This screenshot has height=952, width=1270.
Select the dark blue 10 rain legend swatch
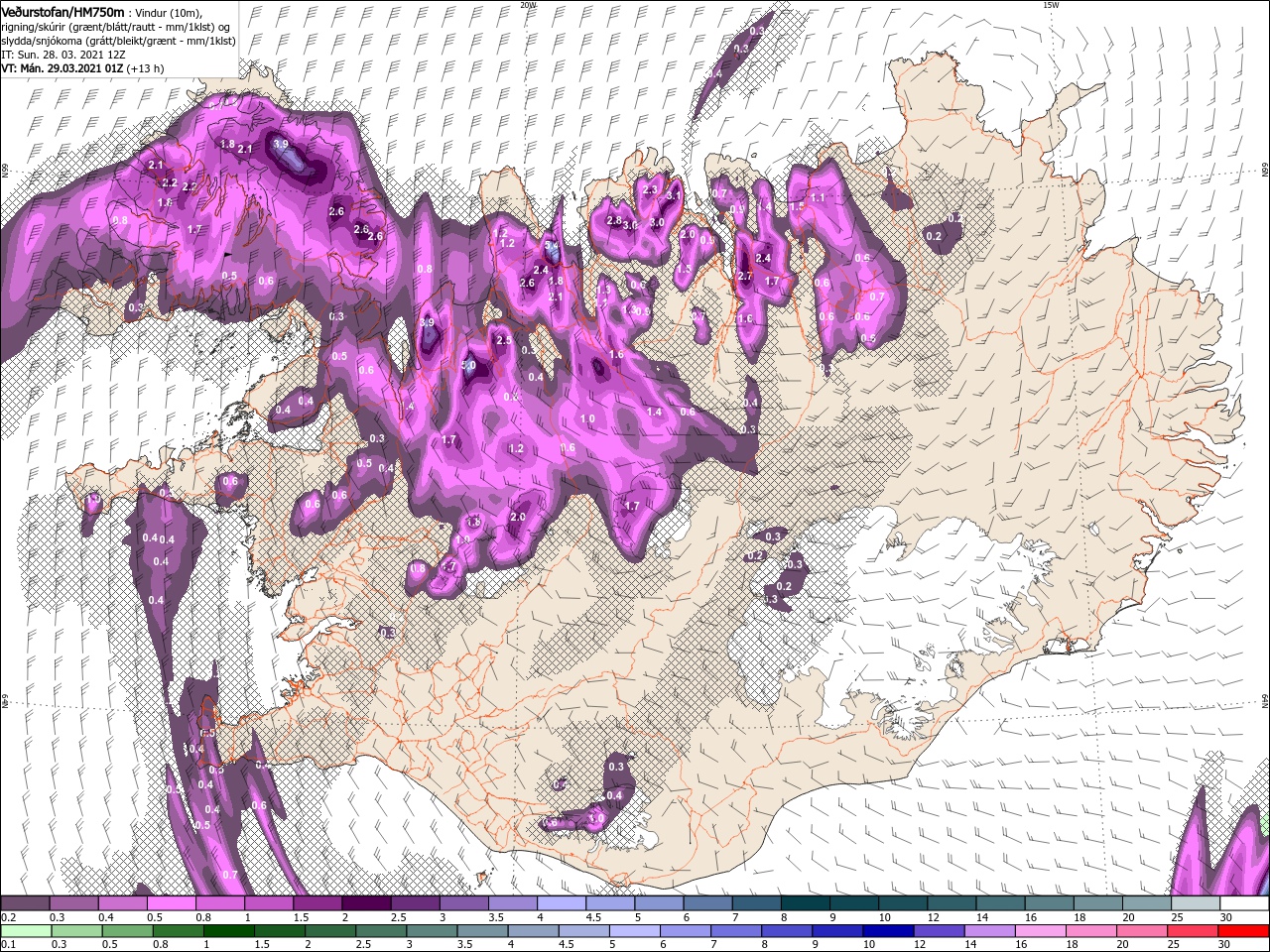(888, 931)
